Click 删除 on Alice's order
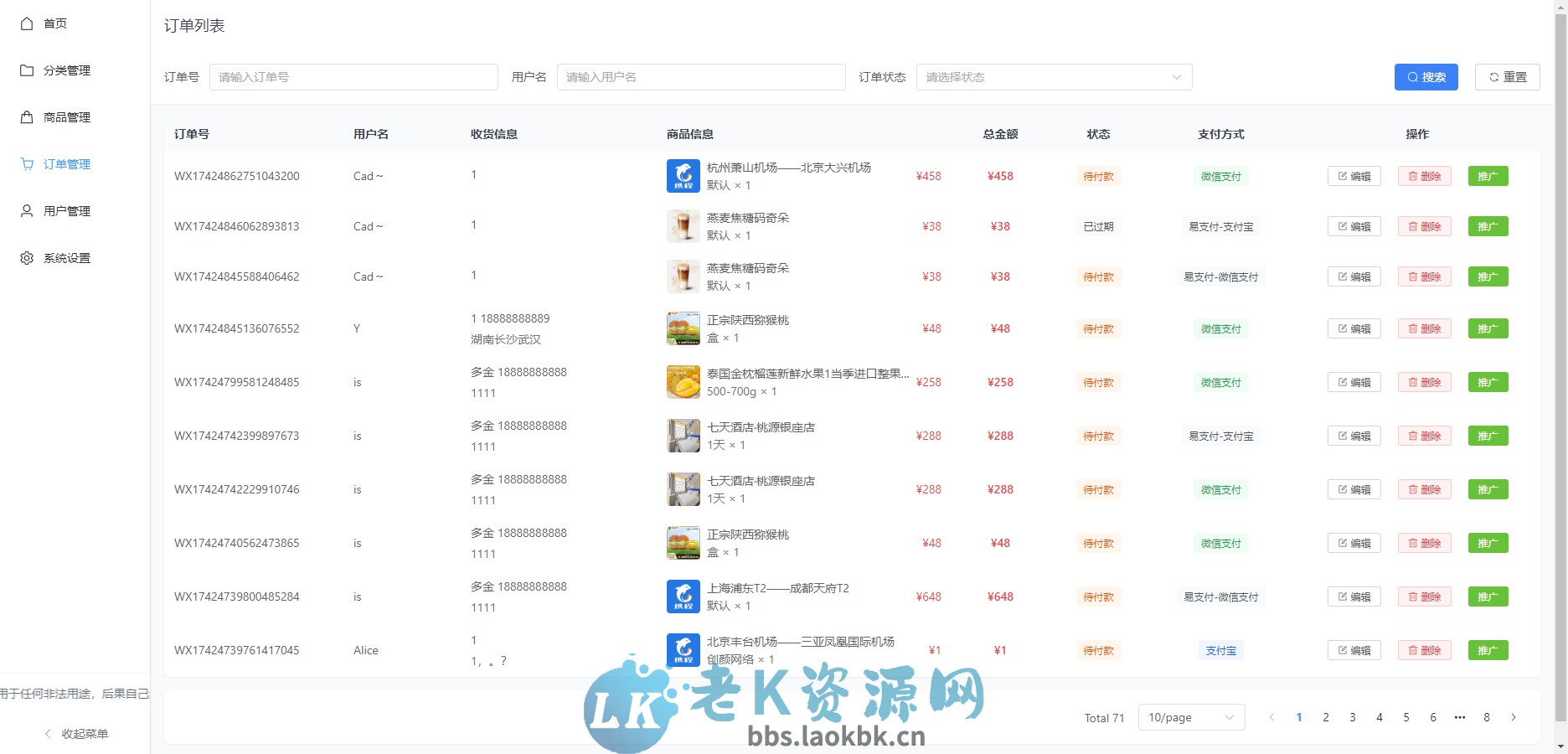Screen dimensions: 1568x754 click(x=1424, y=650)
